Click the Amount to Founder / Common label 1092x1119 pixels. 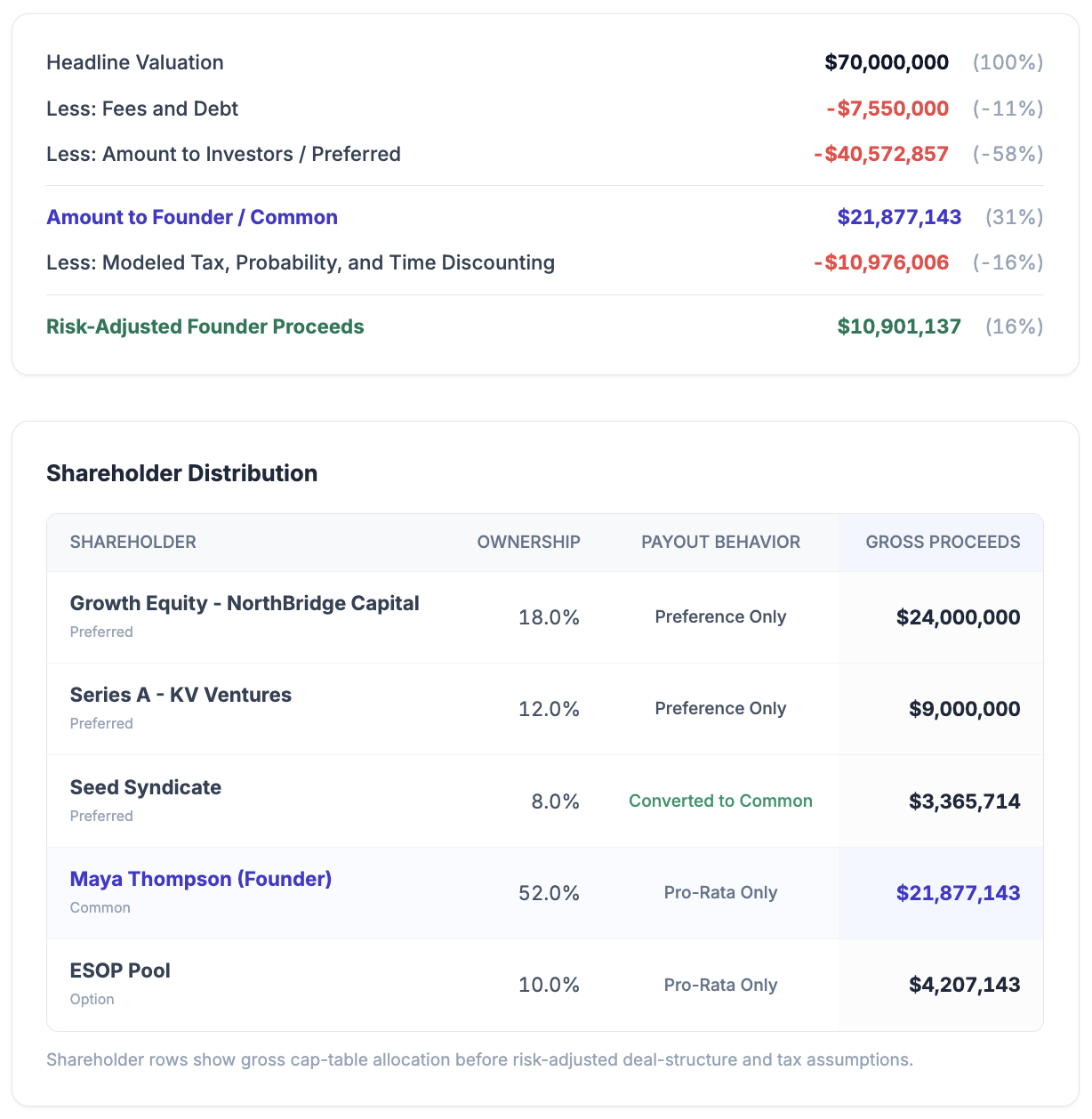[x=192, y=217]
